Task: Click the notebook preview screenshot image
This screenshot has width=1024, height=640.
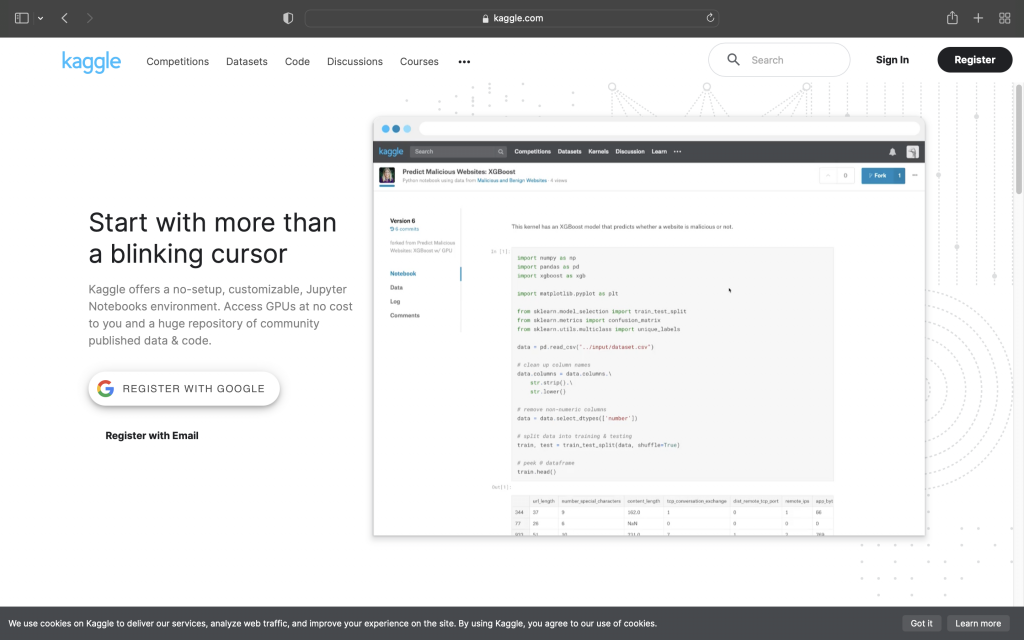Action: (649, 327)
